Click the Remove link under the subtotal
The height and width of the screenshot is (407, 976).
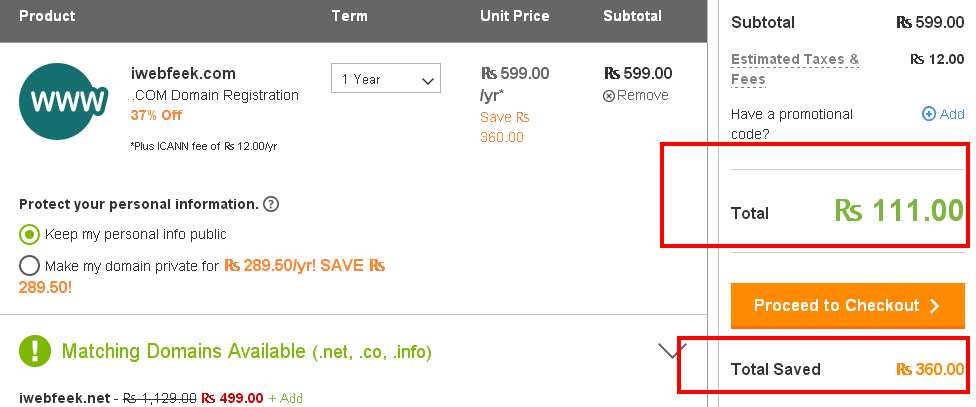point(643,96)
